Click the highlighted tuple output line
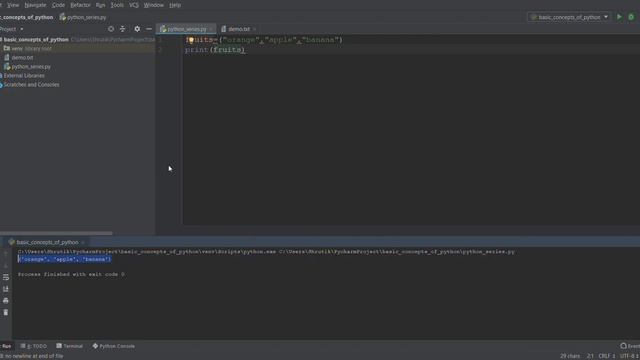 click(x=64, y=259)
